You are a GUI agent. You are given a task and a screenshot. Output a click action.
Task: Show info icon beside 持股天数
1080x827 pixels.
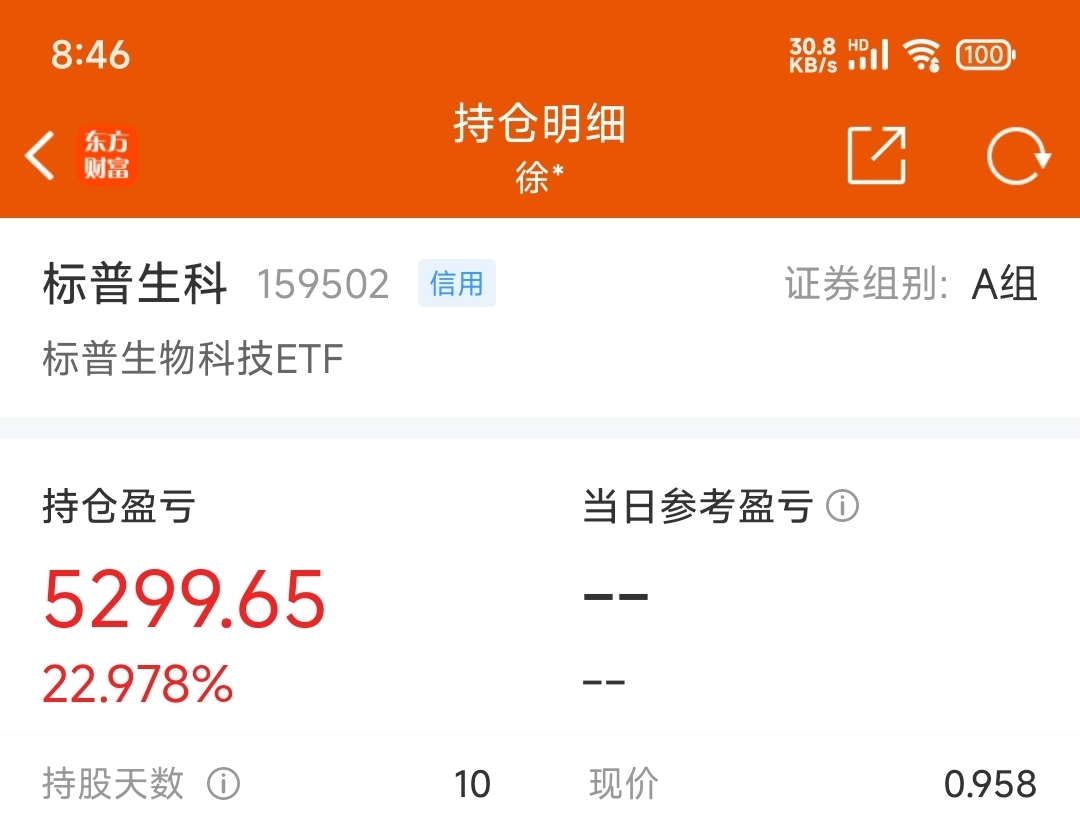pyautogui.click(x=223, y=784)
